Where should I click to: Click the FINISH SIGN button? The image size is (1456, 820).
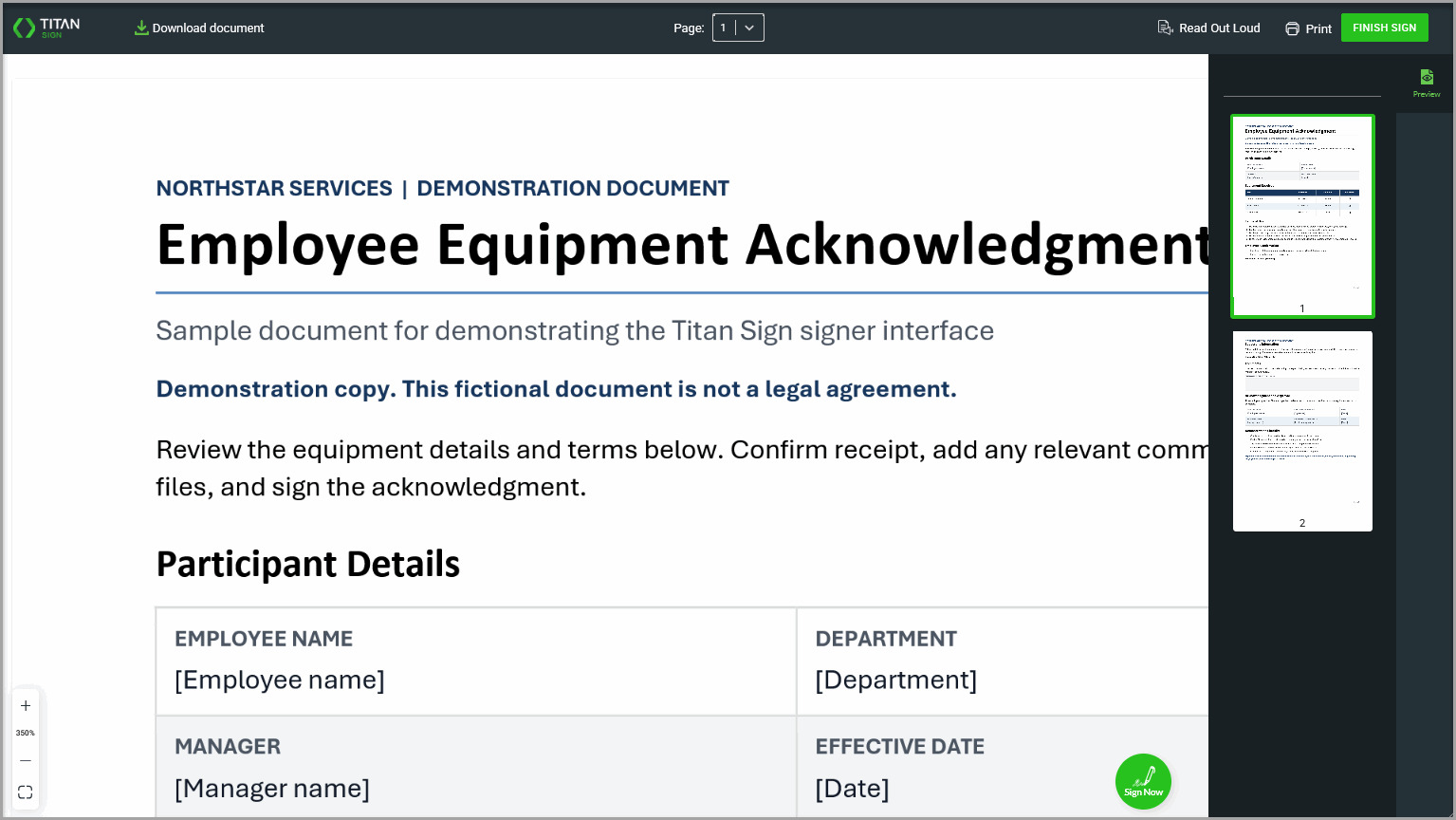[1384, 28]
